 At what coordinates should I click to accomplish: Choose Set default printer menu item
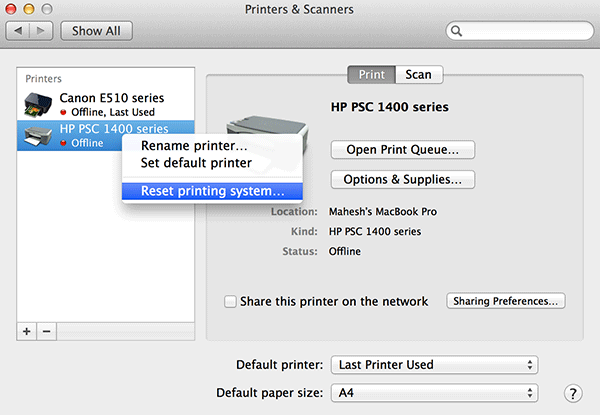(x=196, y=162)
